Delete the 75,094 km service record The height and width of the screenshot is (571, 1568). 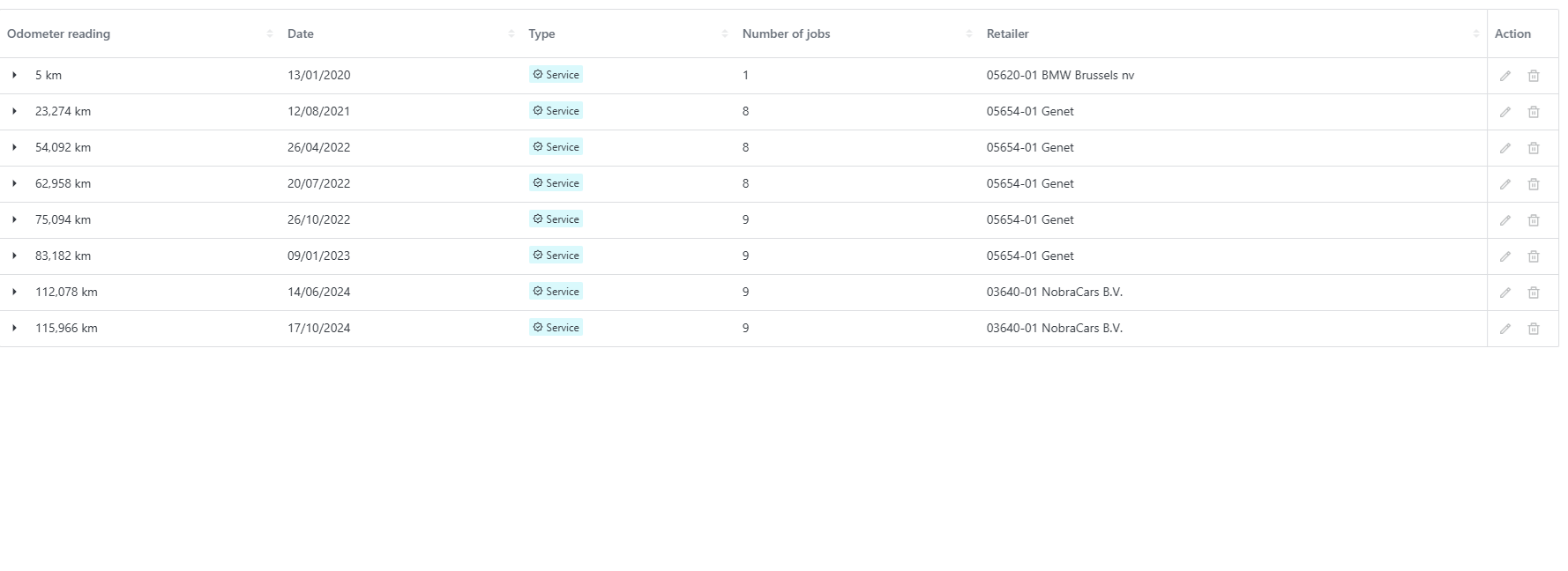tap(1534, 220)
